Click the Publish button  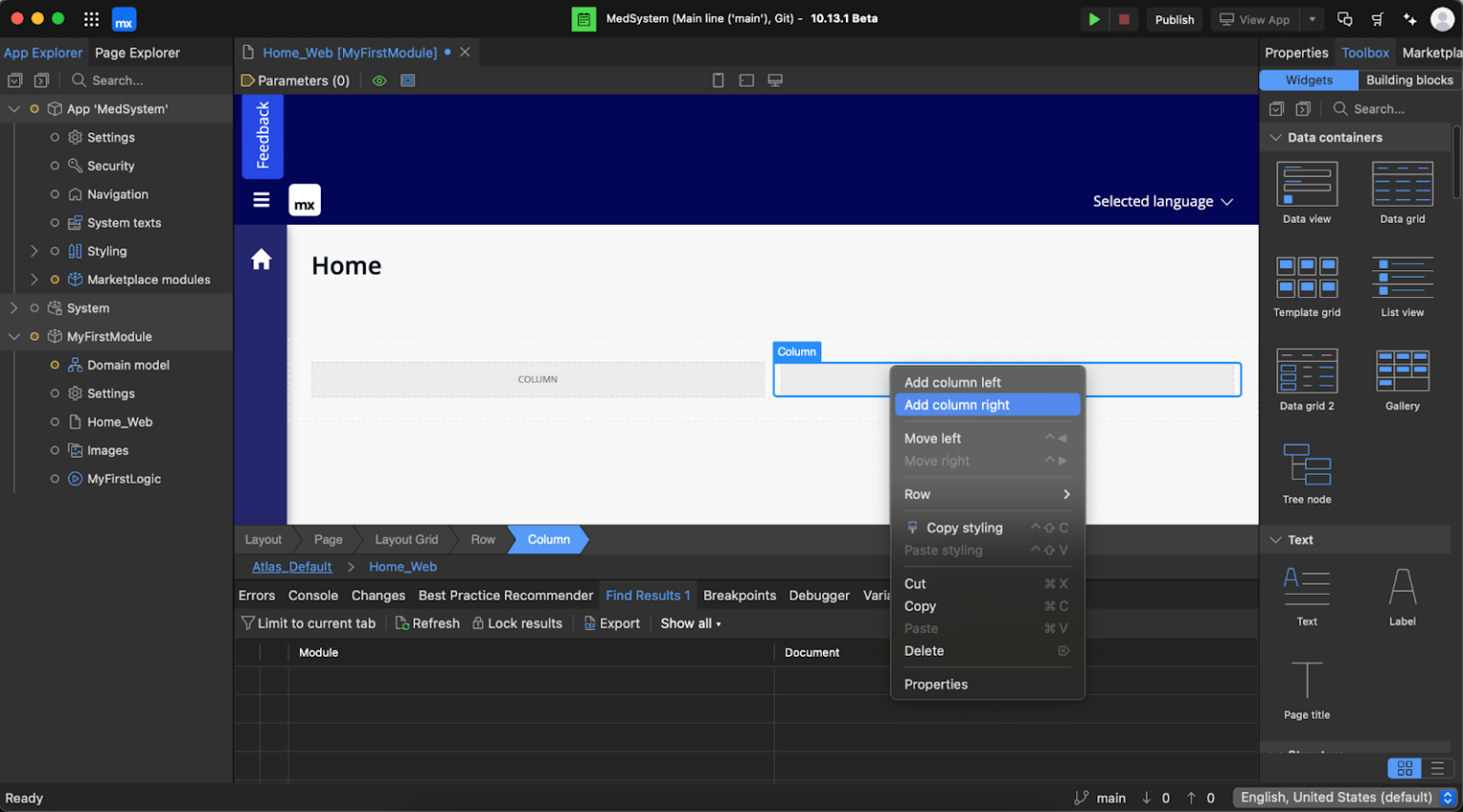(1174, 18)
